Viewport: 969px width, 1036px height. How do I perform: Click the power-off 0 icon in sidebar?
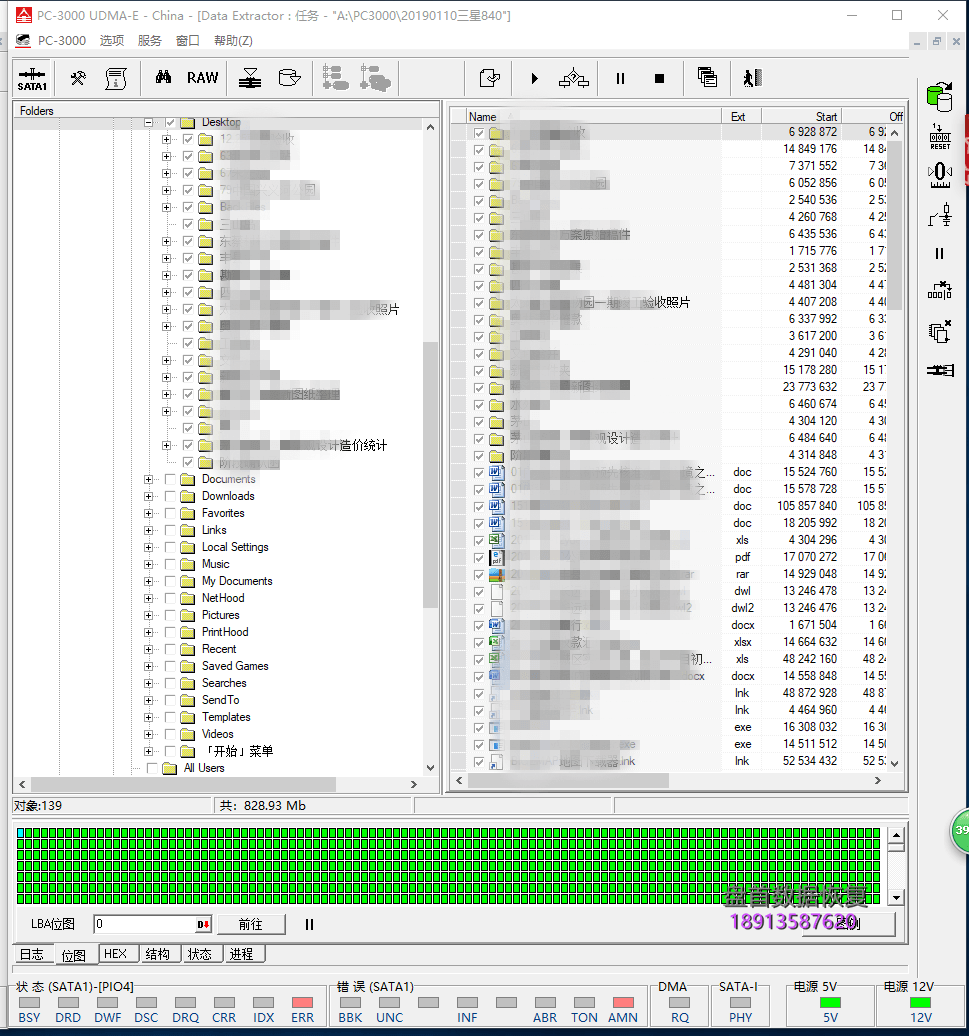(940, 176)
